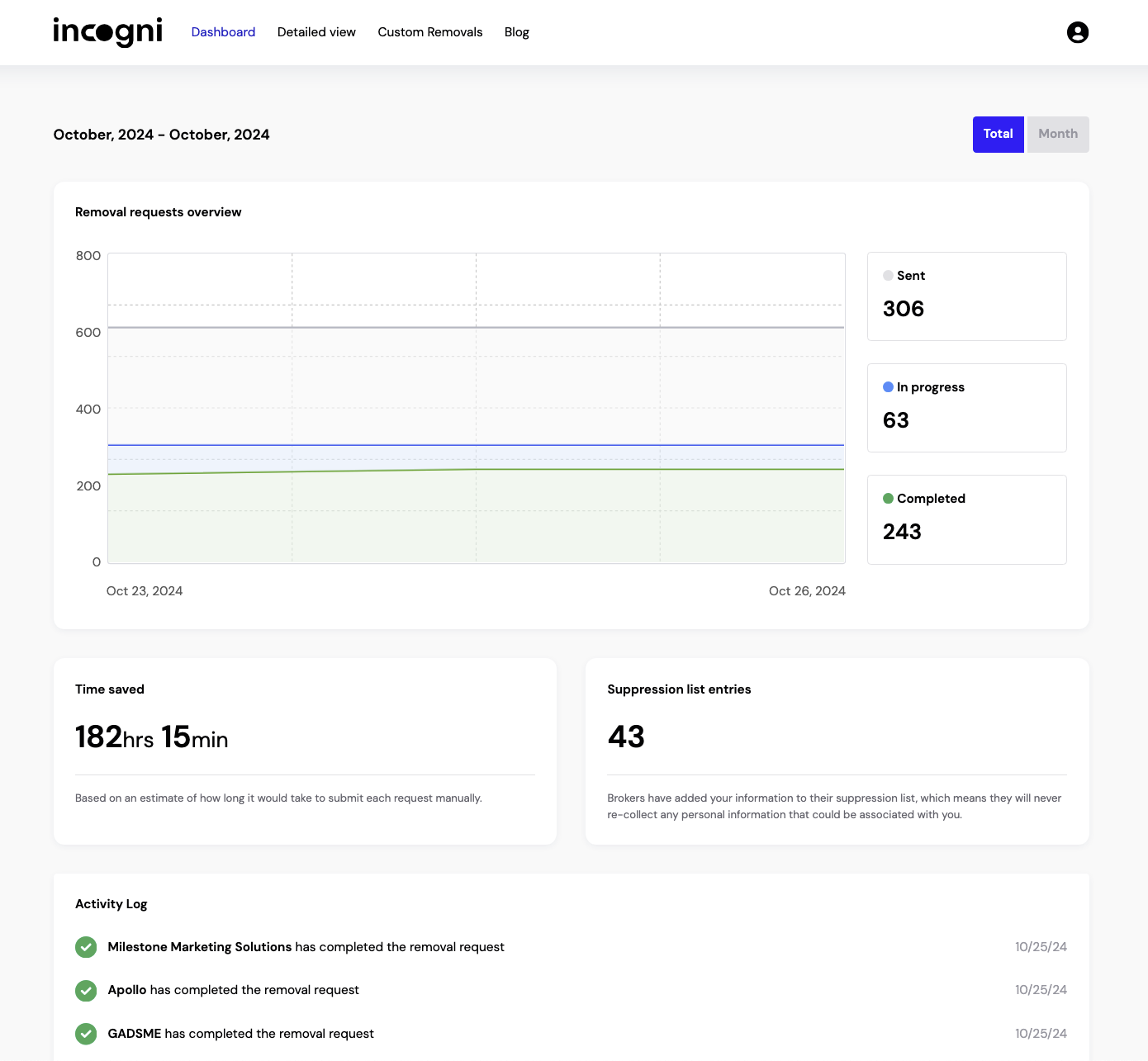Click the 10/25/24 date on the Milestone row
Screen dimensions: 1148x1061
point(1041,947)
